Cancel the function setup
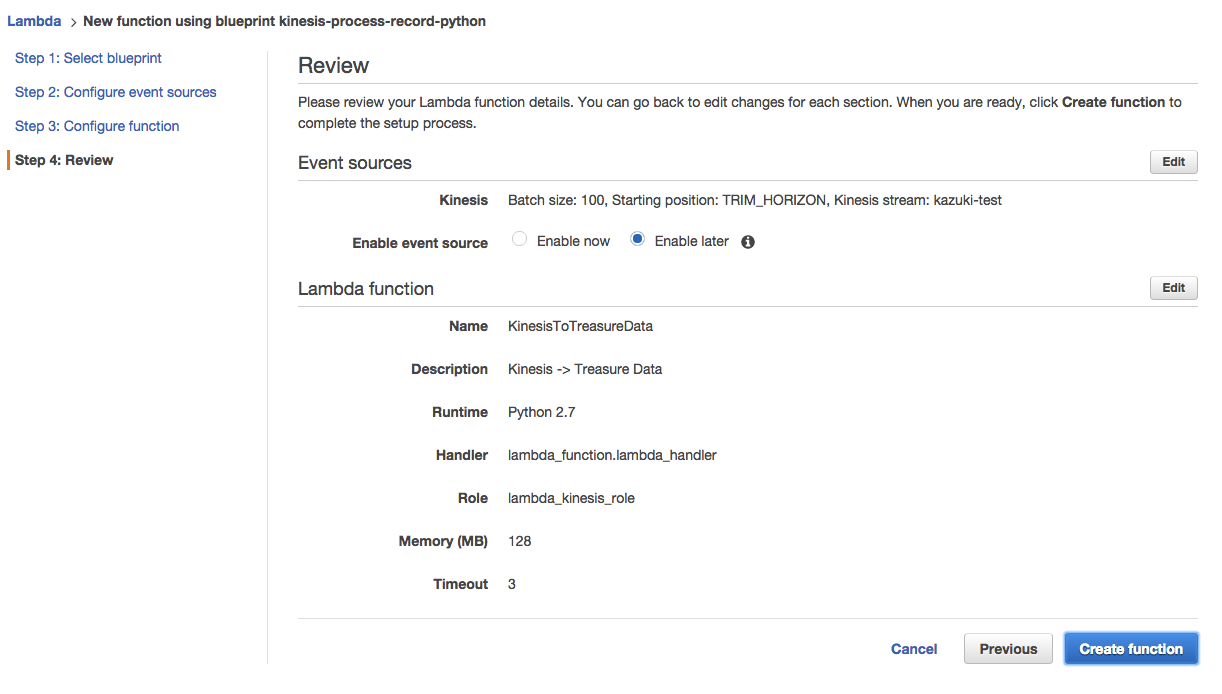1222x694 pixels. click(914, 649)
